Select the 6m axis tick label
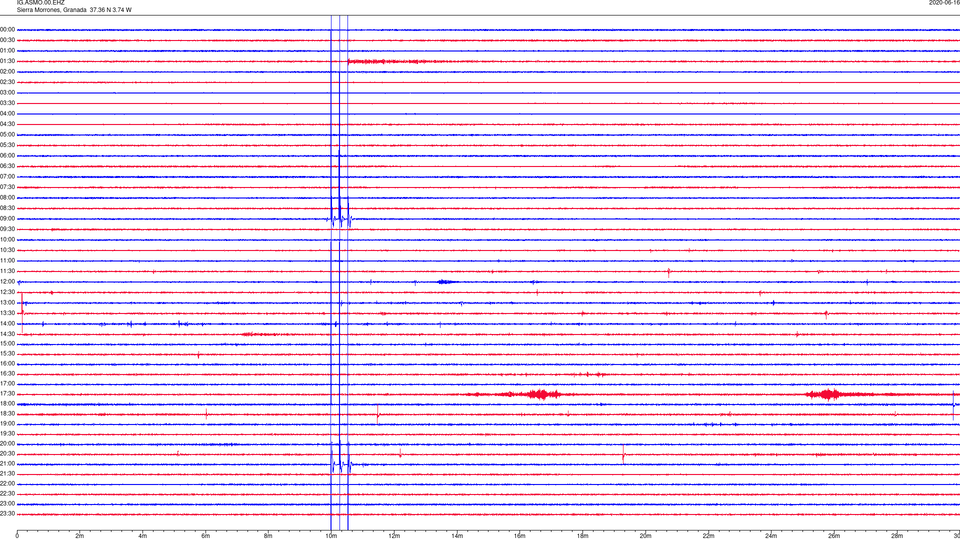960x540 pixels. (x=206, y=536)
